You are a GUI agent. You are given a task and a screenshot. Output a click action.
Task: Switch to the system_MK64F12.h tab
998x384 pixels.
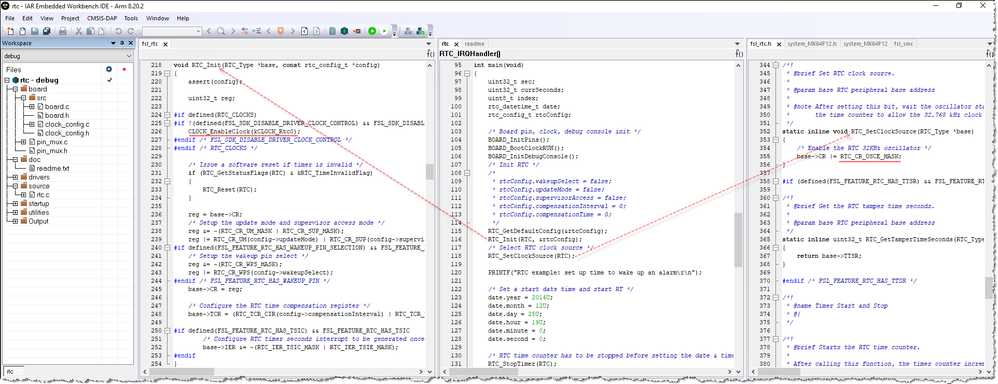point(812,43)
